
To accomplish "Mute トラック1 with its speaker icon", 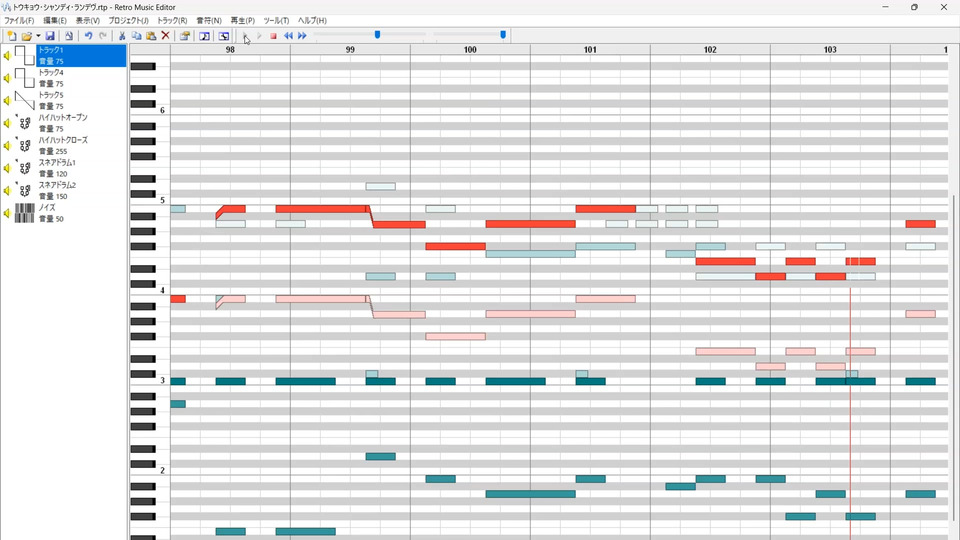I will [7, 56].
